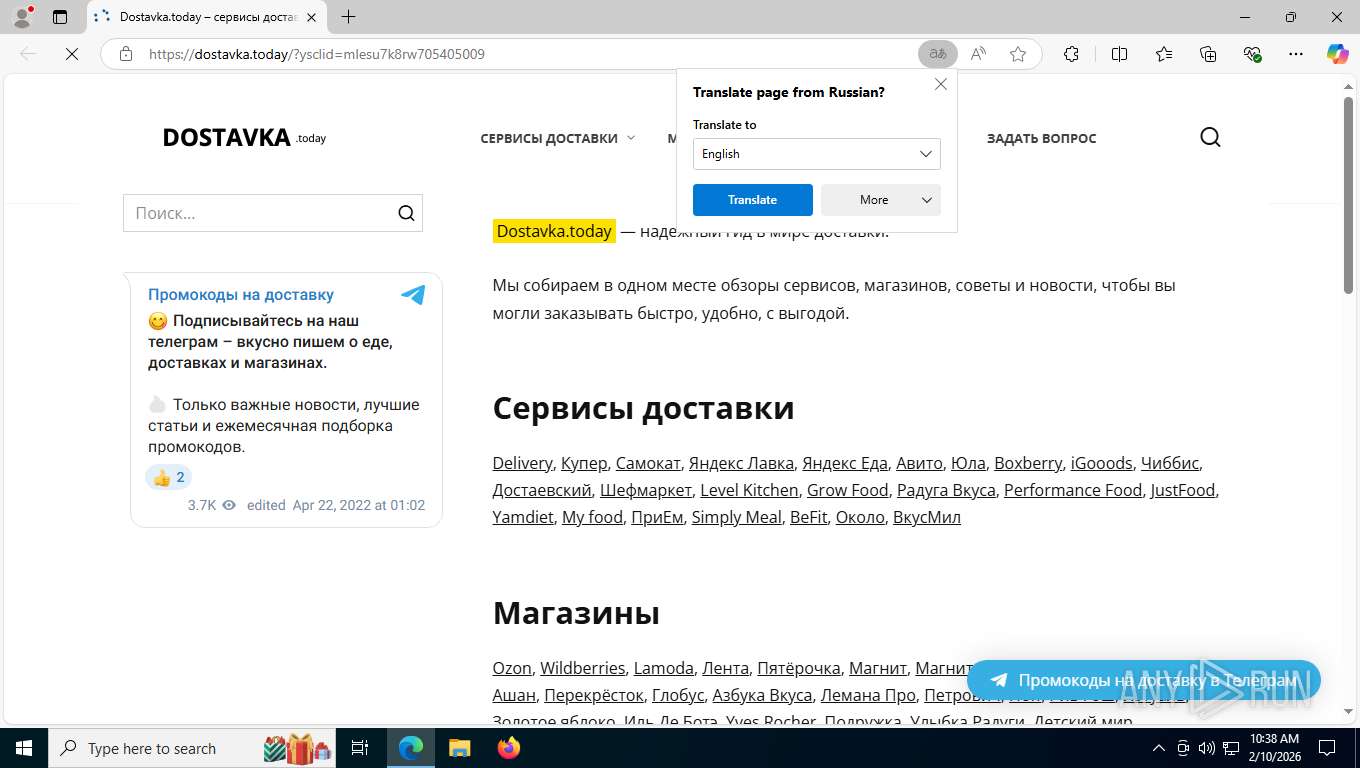Open the Промокоды на доставку Telegram link
This screenshot has height=768, width=1360.
pos(241,295)
